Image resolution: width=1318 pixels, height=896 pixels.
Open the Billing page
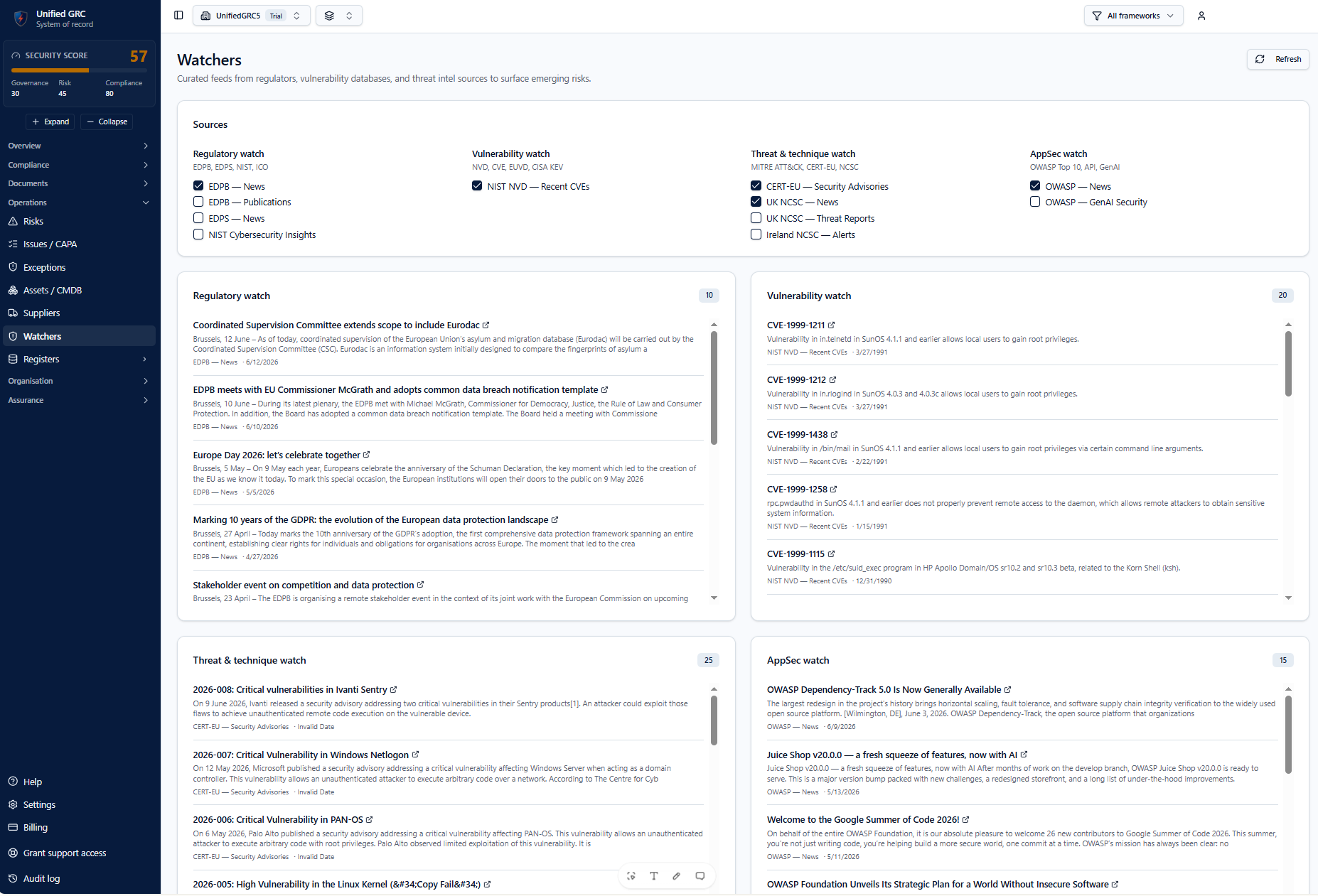[78, 828]
